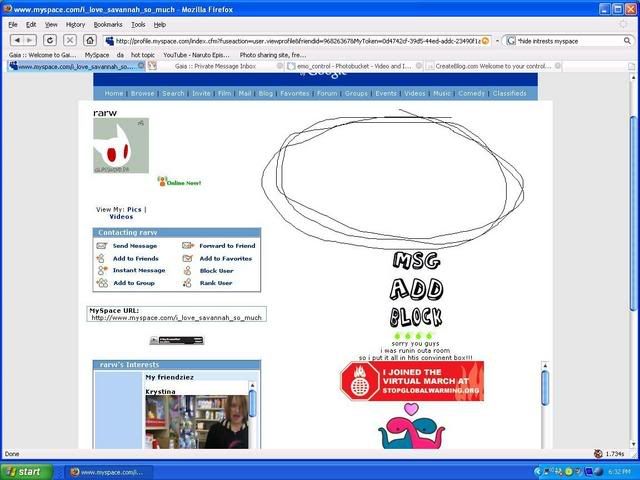The image size is (640, 480).
Task: Click the browser Forward arrow button
Action: [x=30, y=40]
